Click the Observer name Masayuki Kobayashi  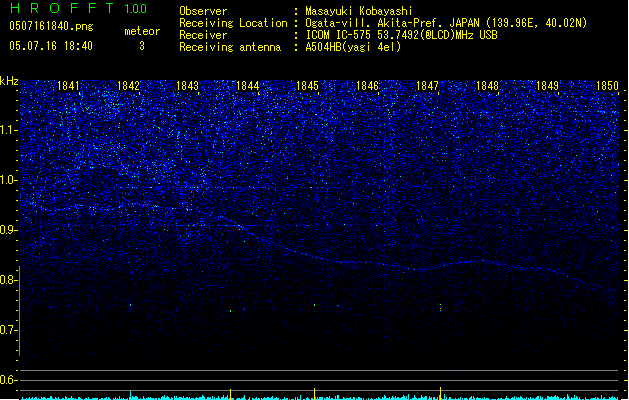point(359,11)
